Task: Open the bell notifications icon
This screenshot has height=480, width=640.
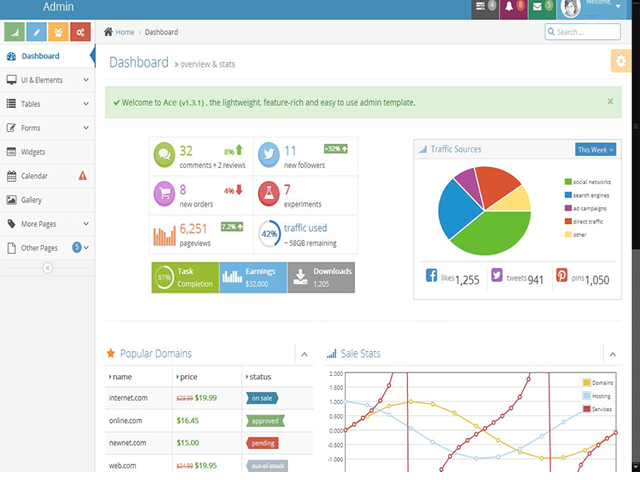Action: coord(513,8)
